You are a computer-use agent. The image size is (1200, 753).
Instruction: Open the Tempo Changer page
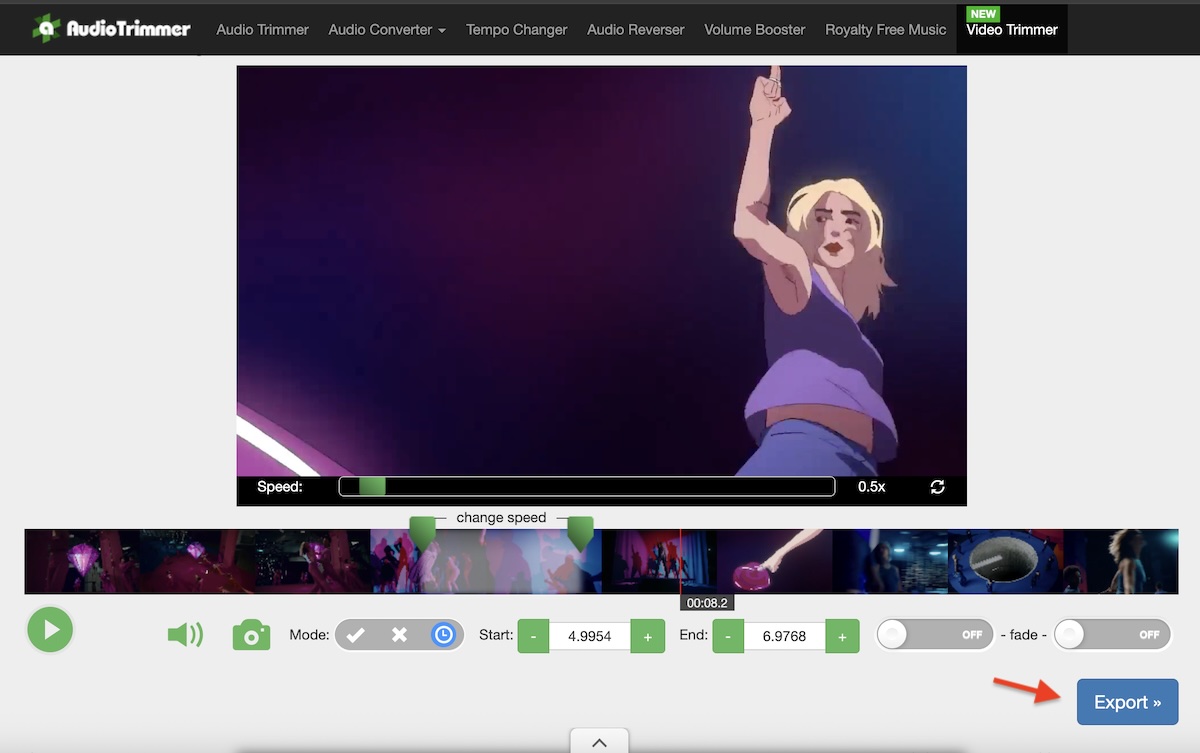tap(516, 30)
